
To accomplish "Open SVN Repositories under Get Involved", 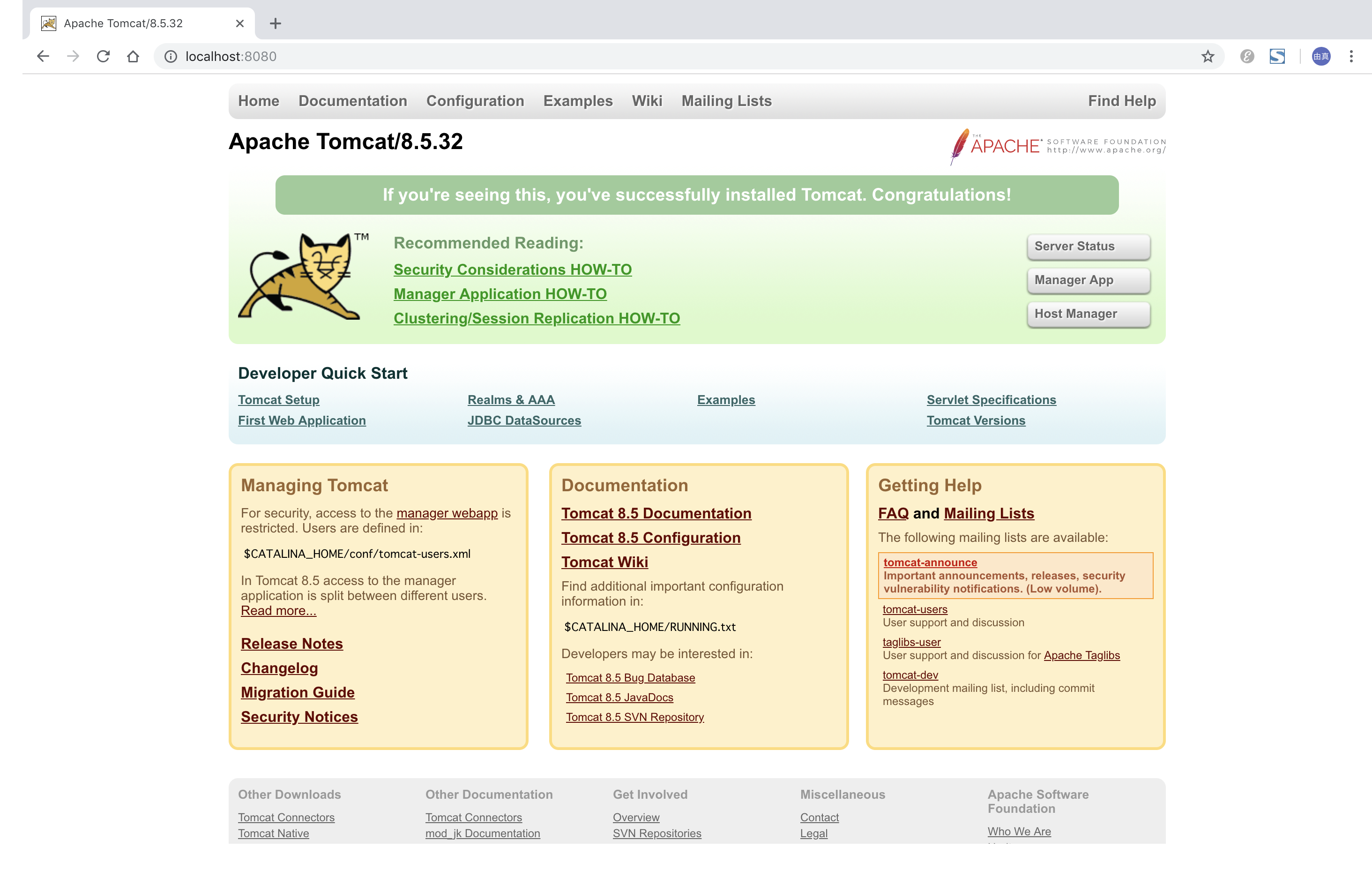I will 657,833.
